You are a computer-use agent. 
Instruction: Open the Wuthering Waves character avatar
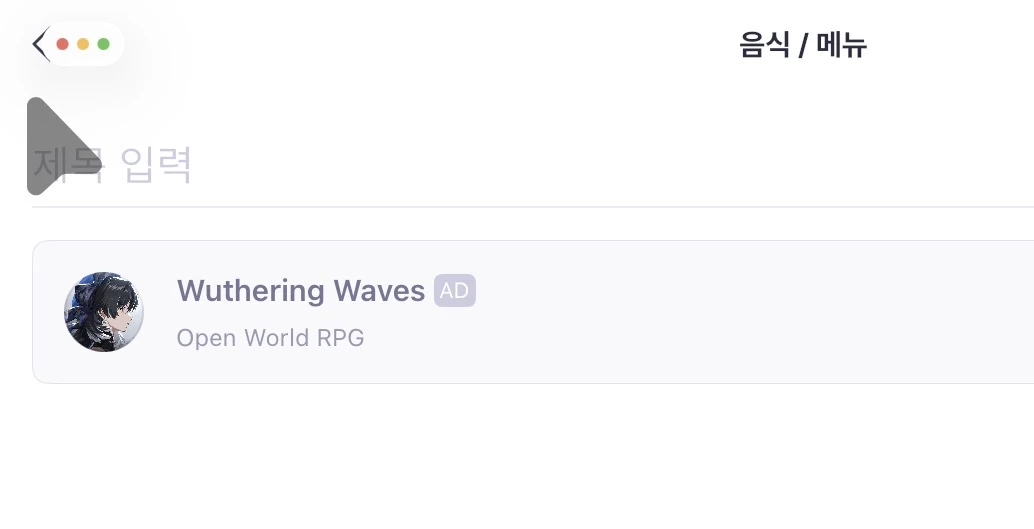(x=104, y=312)
